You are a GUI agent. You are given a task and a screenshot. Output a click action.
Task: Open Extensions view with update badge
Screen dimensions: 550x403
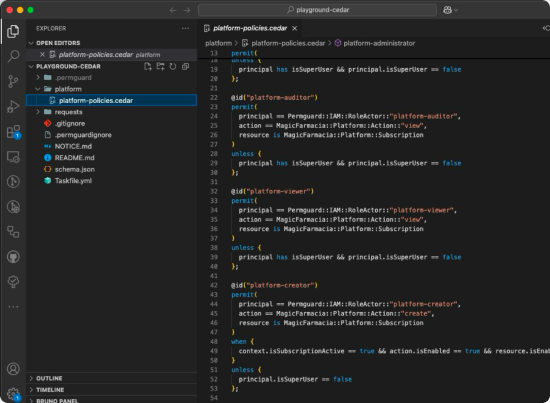click(x=13, y=132)
